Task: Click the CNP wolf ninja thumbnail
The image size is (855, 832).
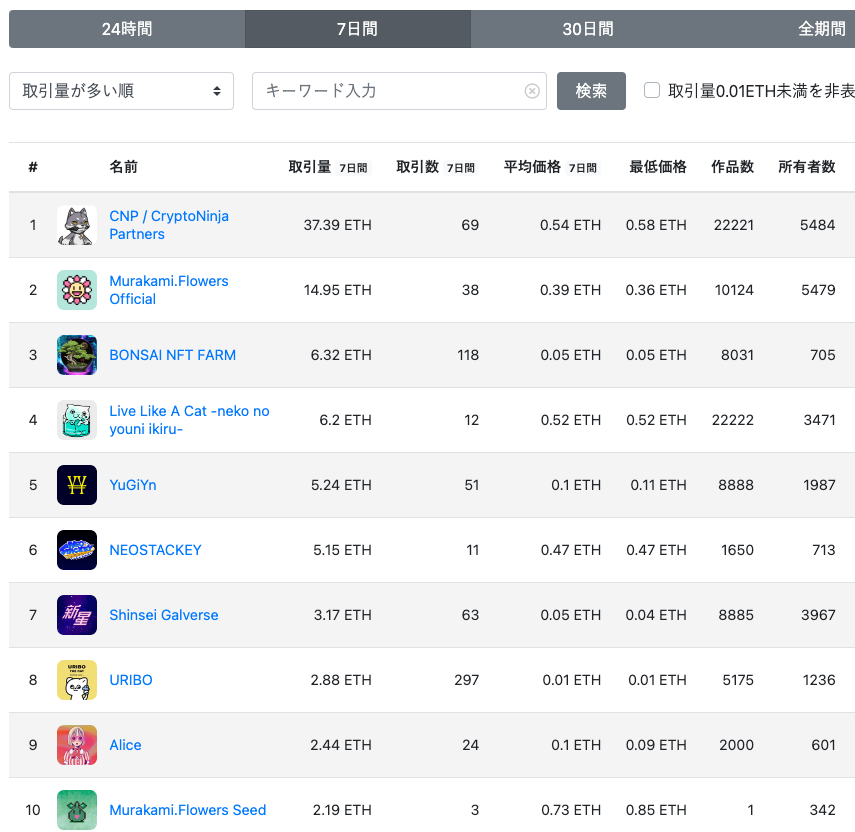Action: pyautogui.click(x=77, y=225)
